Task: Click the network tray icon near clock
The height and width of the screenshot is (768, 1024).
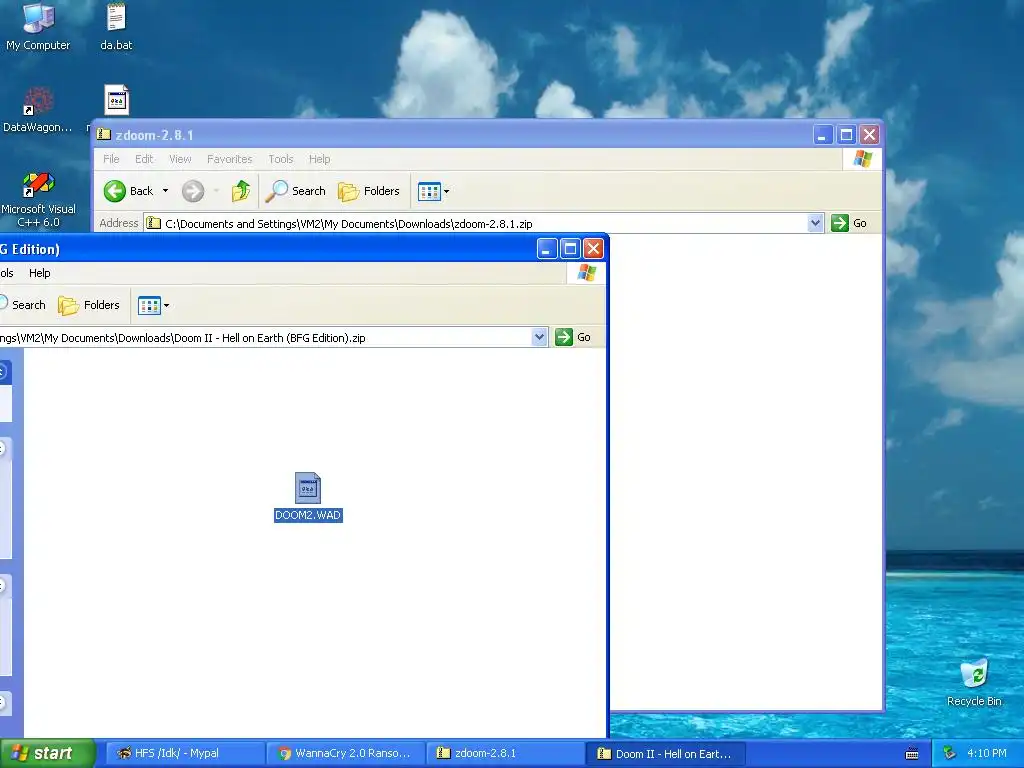Action: click(949, 754)
